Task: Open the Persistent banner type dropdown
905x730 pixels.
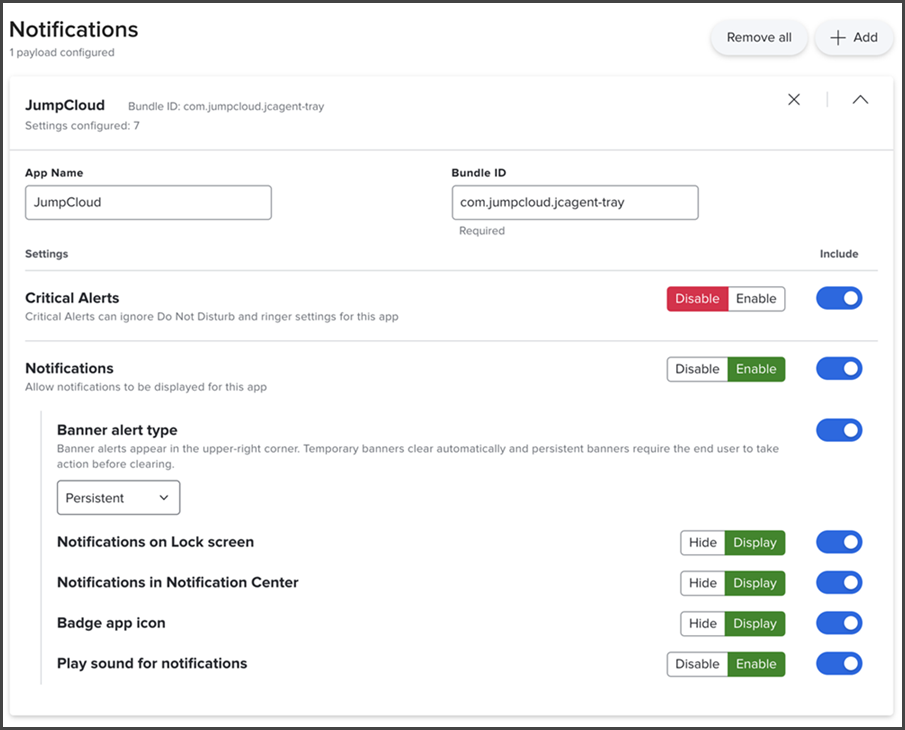Action: point(118,498)
